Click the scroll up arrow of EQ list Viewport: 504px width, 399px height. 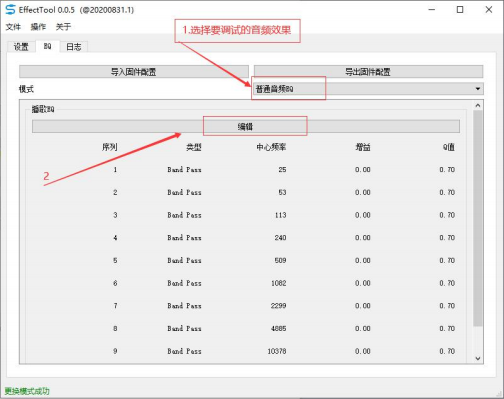tap(478, 105)
